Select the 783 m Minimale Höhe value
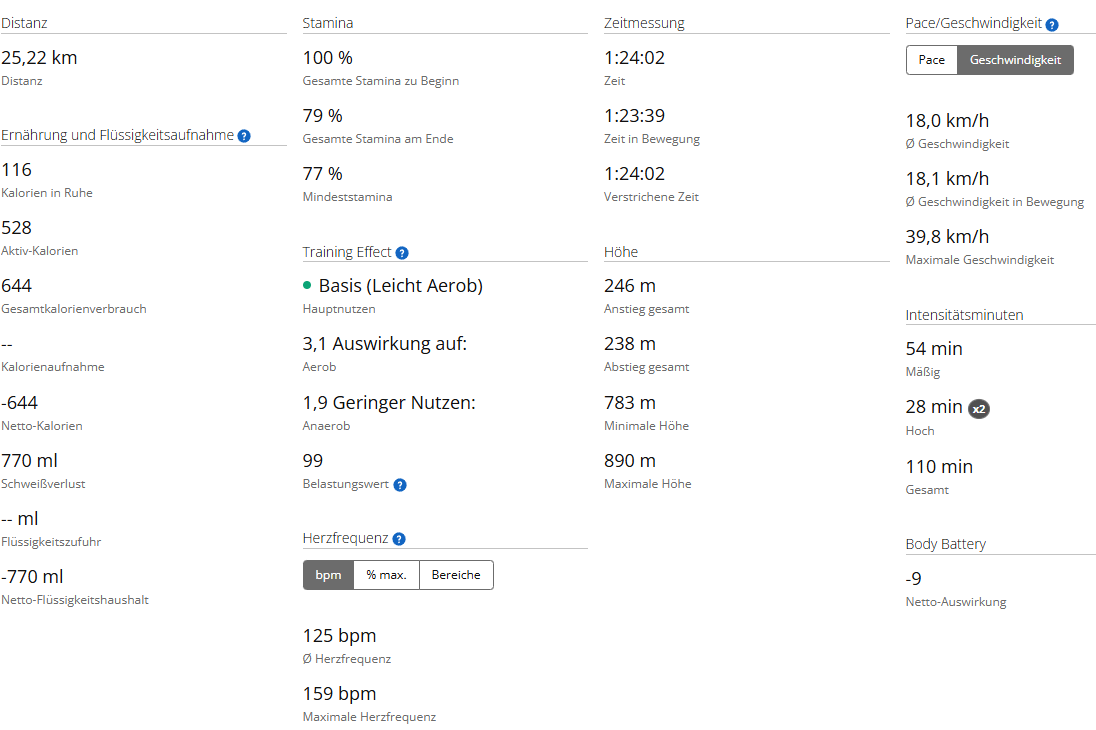This screenshot has height=730, width=1096. [x=630, y=402]
